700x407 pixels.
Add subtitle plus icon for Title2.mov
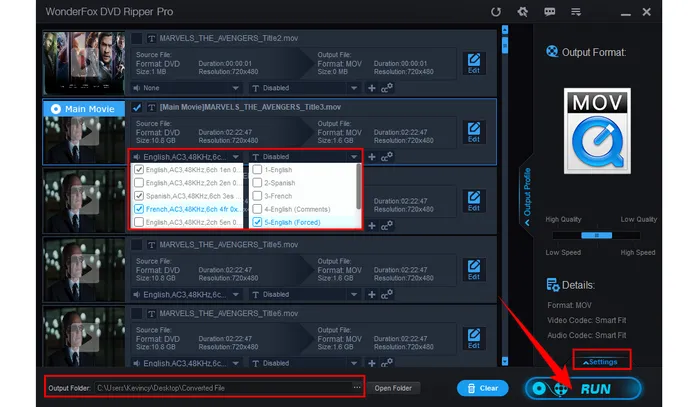tap(371, 88)
